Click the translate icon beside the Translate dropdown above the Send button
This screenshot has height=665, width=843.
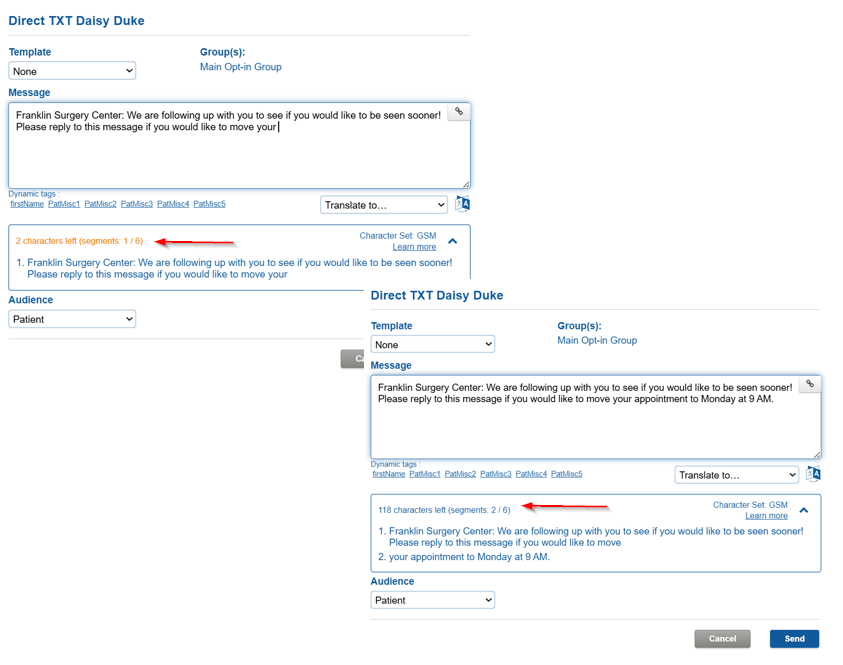click(x=813, y=474)
